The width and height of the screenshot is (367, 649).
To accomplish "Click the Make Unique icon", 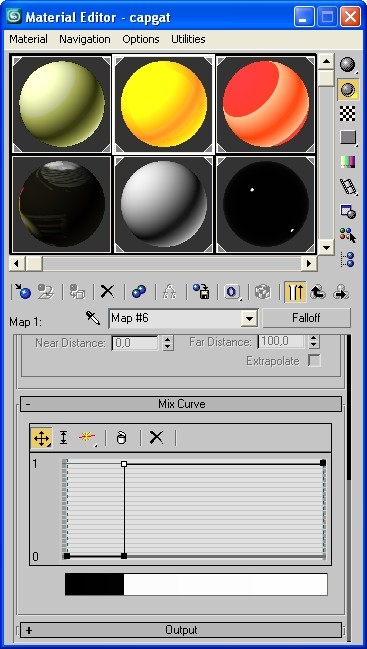I will [170, 292].
